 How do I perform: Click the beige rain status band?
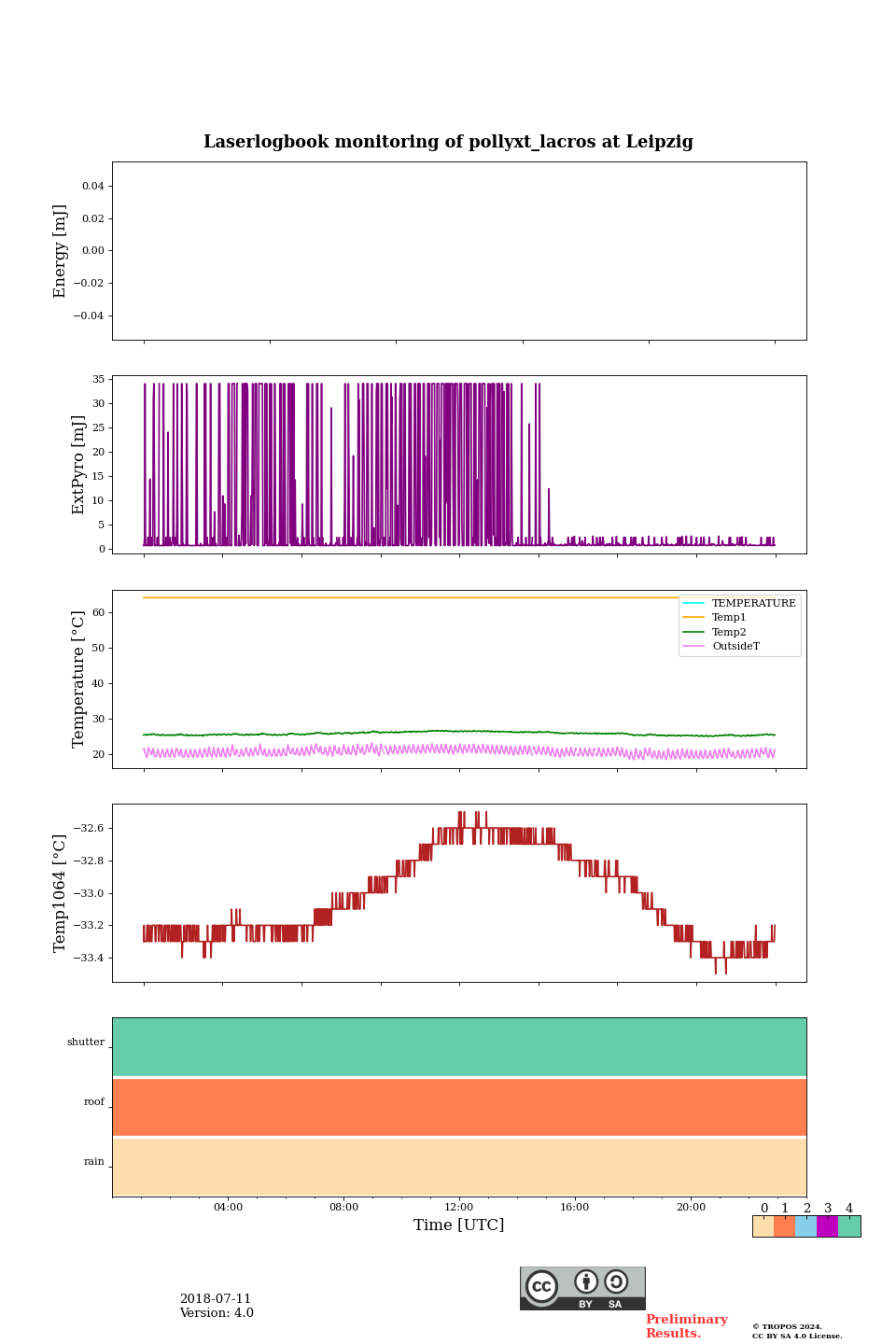[459, 1168]
